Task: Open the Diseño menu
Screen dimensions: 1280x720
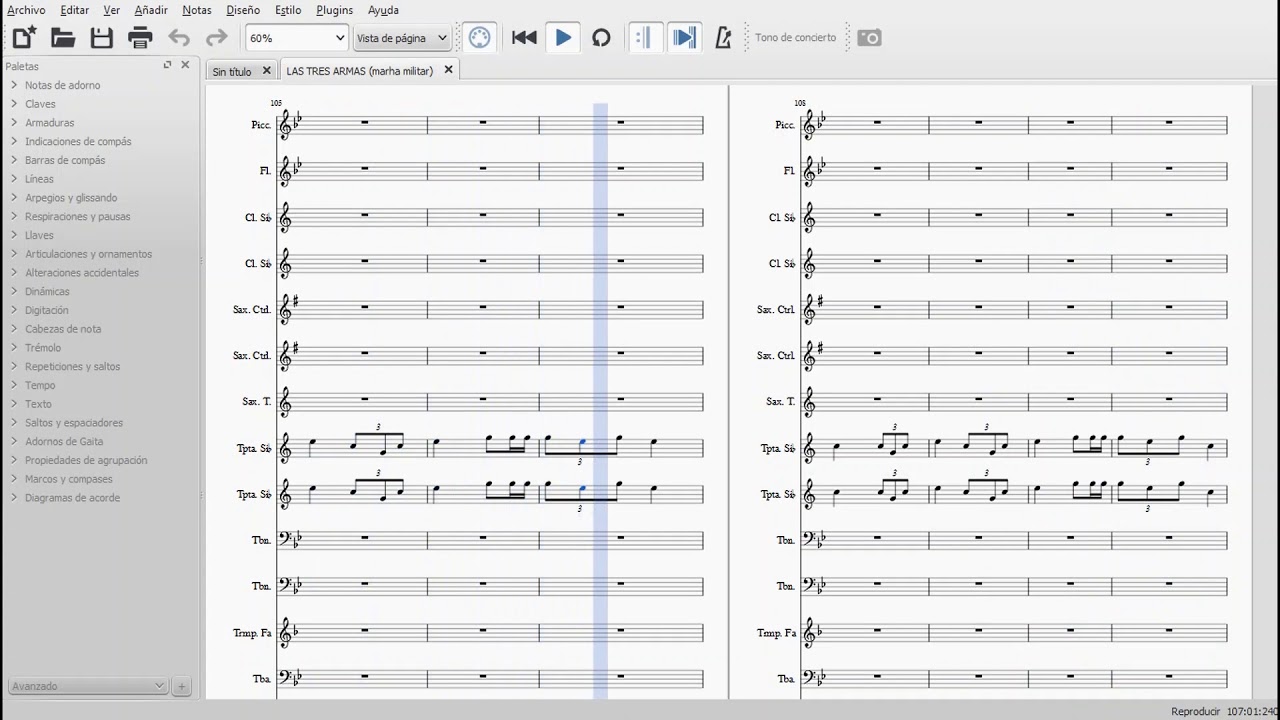Action: (243, 10)
